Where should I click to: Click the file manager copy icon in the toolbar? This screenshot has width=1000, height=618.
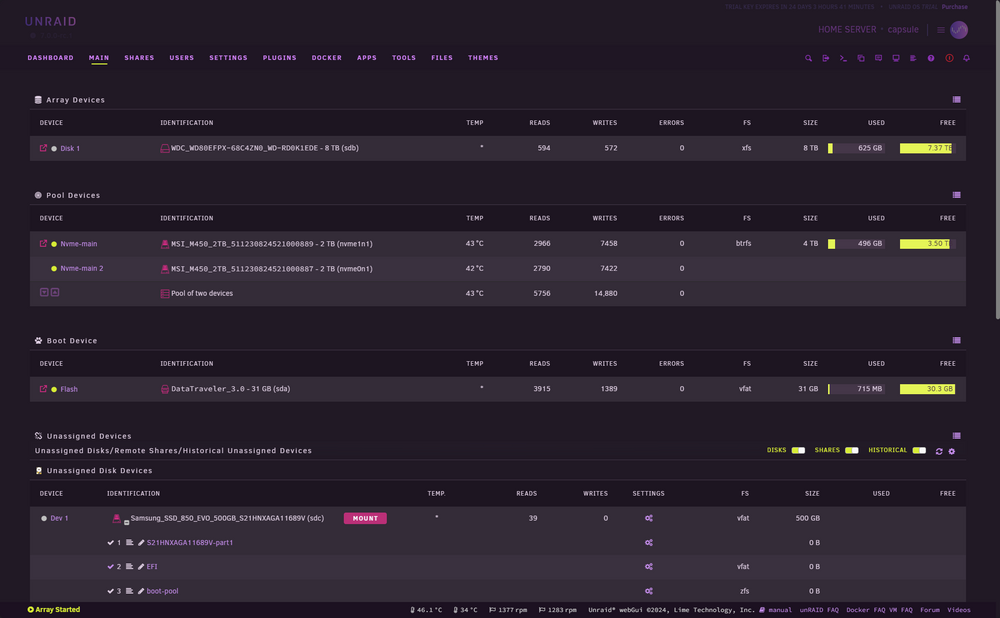[x=861, y=58]
